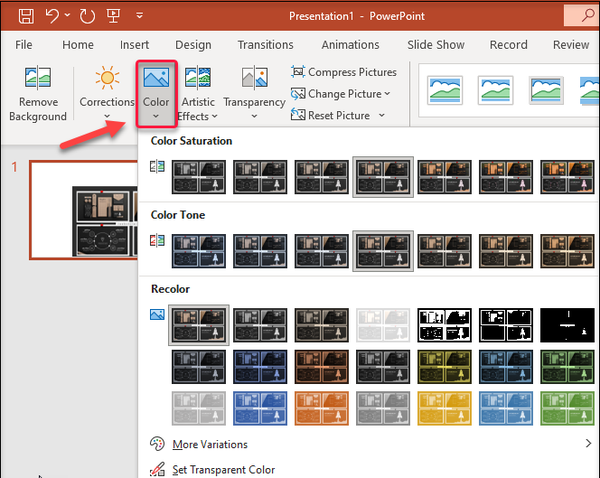
Task: Click Compress Pictures
Action: pyautogui.click(x=344, y=72)
